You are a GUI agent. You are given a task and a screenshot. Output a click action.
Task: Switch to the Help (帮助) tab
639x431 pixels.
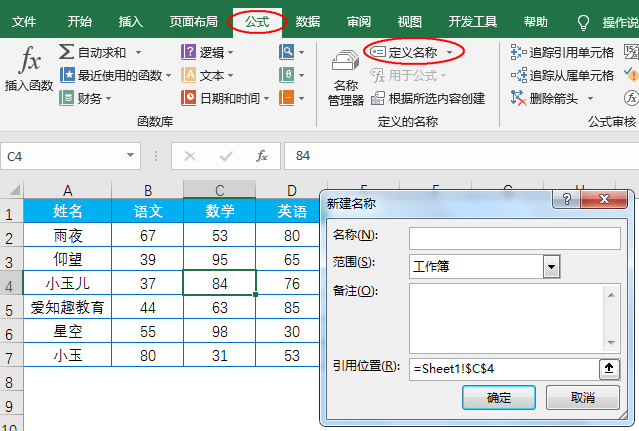coord(535,22)
